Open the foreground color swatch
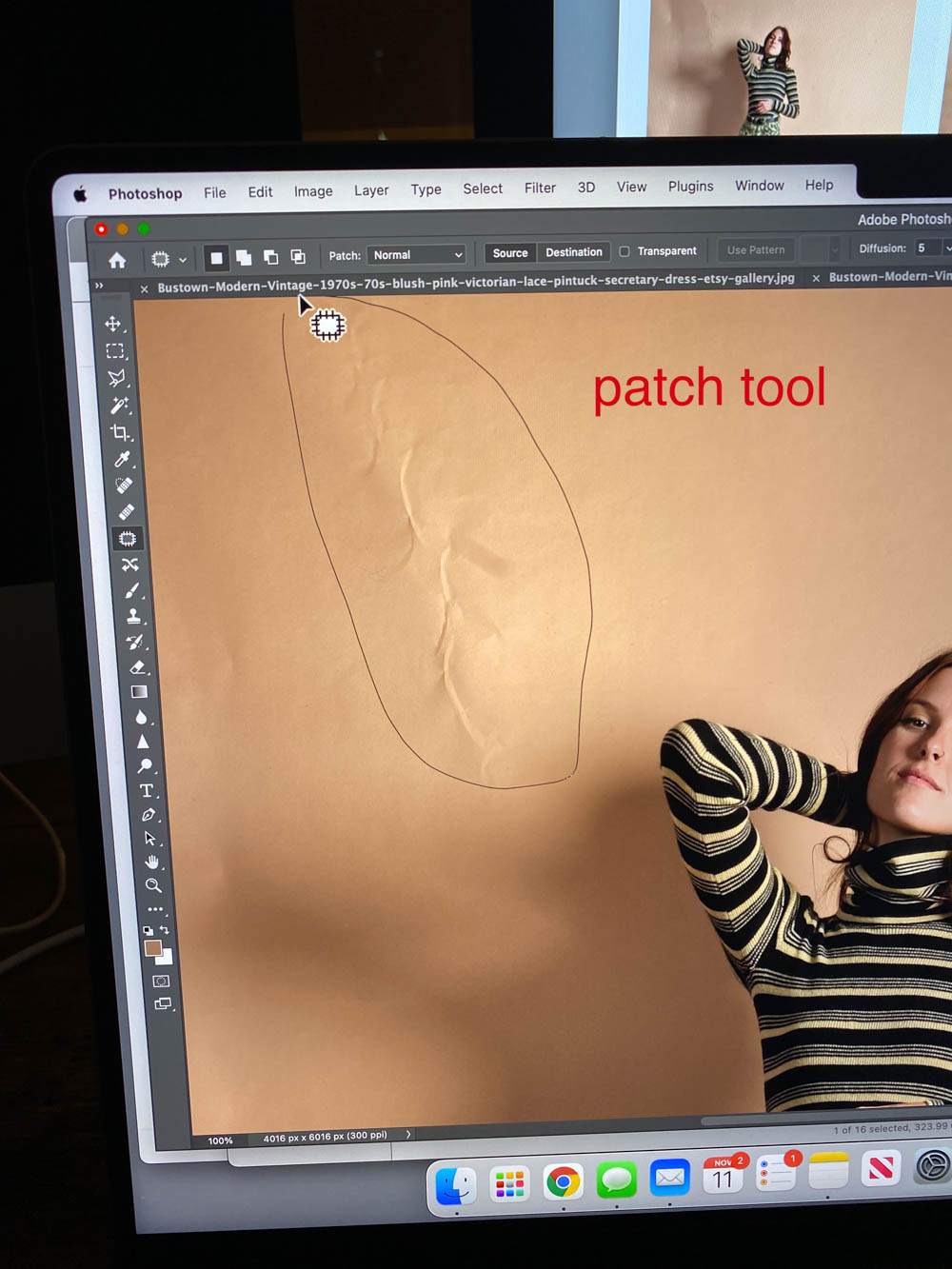Screen dimensions: 952x1269 (153, 947)
